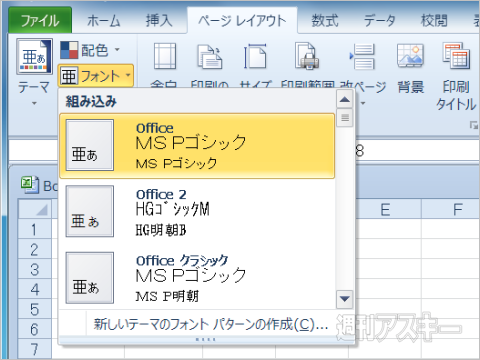480x360 pixels.
Task: Open the ファイル tab
Action: click(40, 21)
